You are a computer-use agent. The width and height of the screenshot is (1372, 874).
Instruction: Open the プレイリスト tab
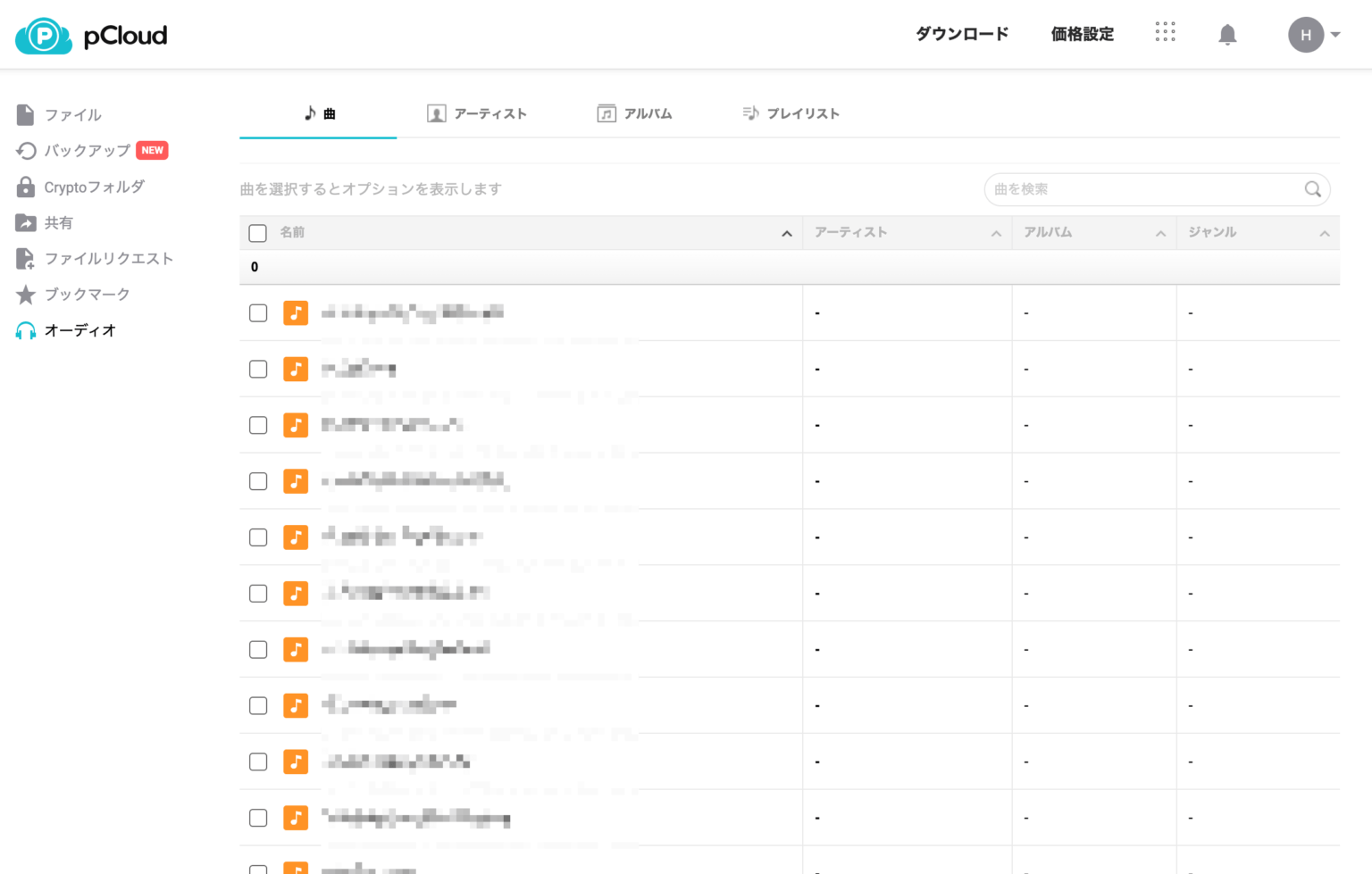(791, 113)
